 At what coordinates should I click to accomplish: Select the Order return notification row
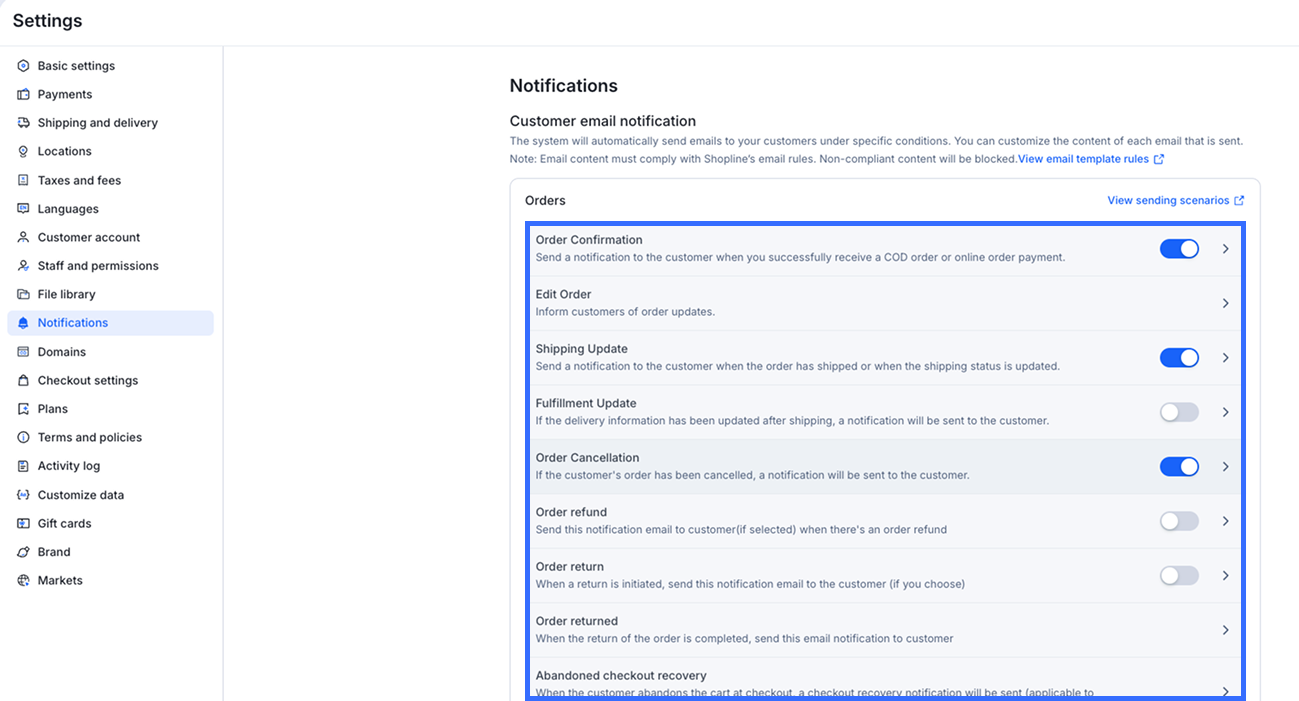(750, 575)
